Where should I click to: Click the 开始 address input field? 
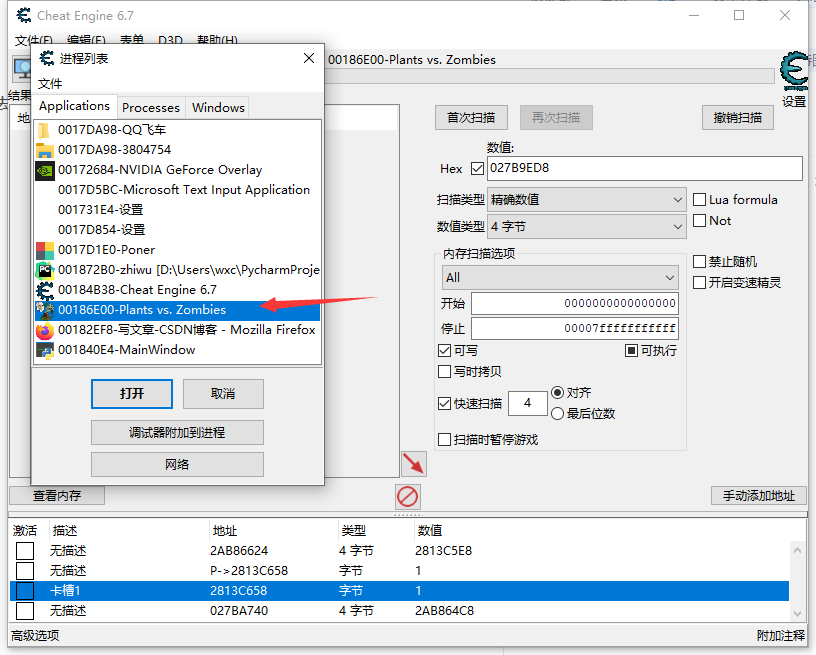click(575, 304)
